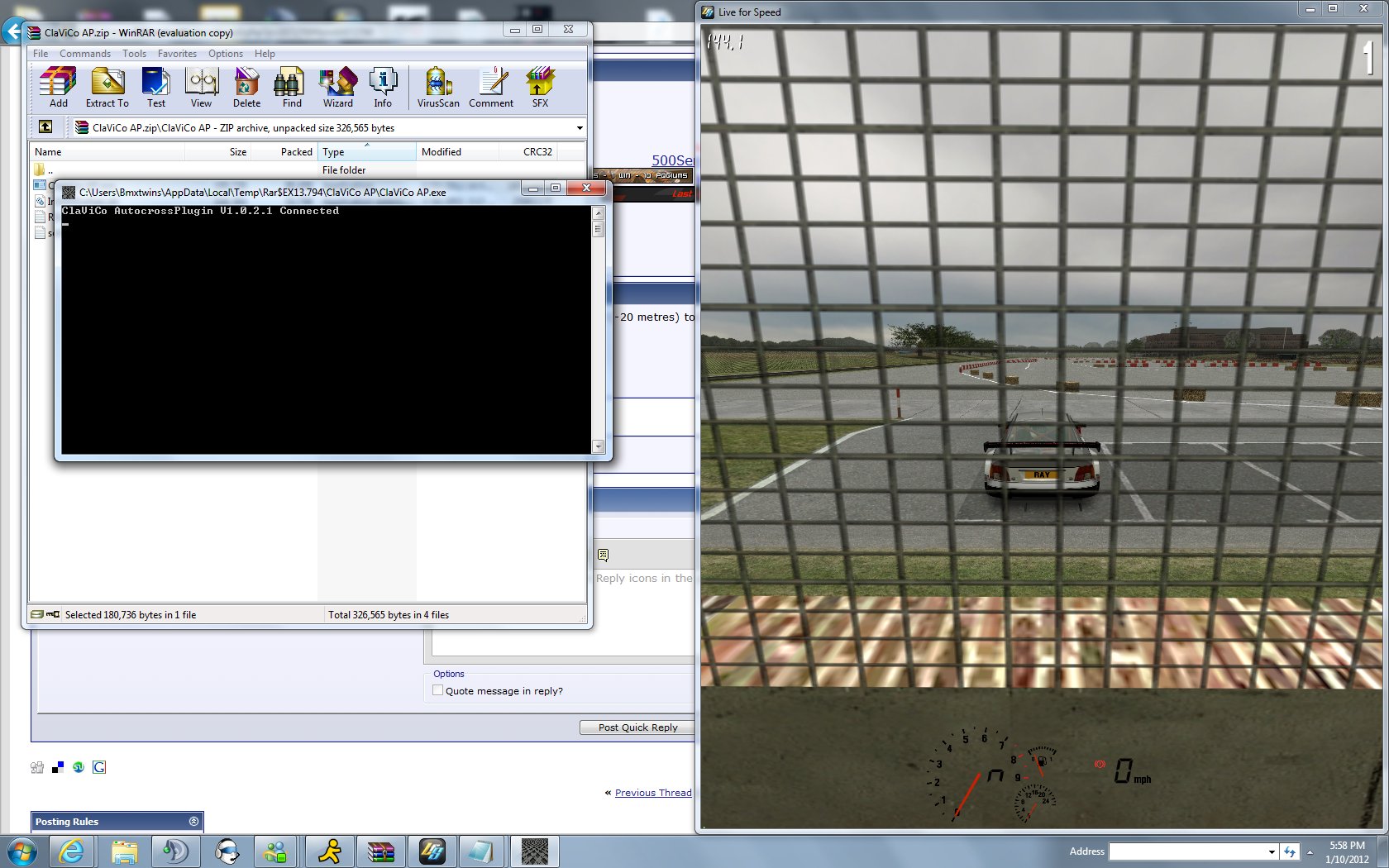Click the SFX toolbar icon
Image resolution: width=1389 pixels, height=868 pixels.
click(x=540, y=87)
